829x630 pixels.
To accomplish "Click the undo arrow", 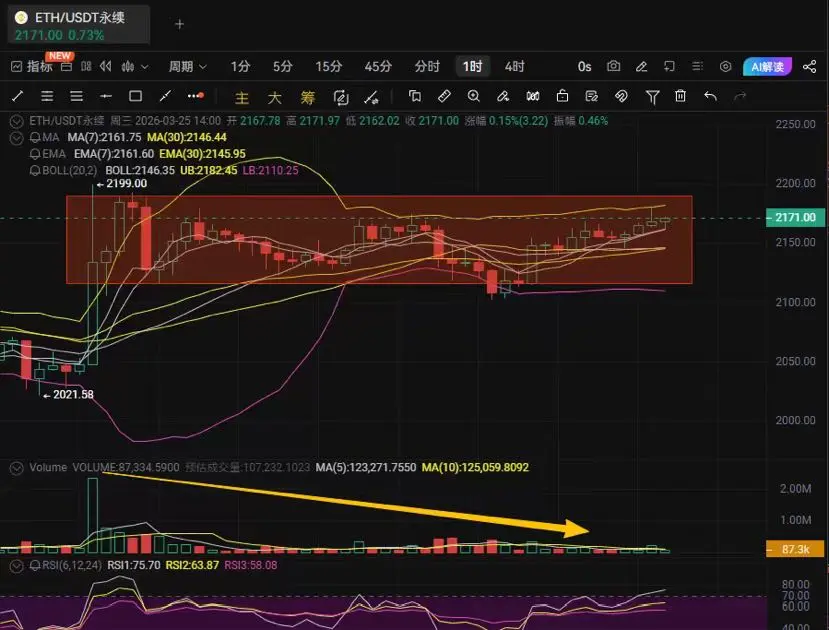I will click(x=710, y=96).
